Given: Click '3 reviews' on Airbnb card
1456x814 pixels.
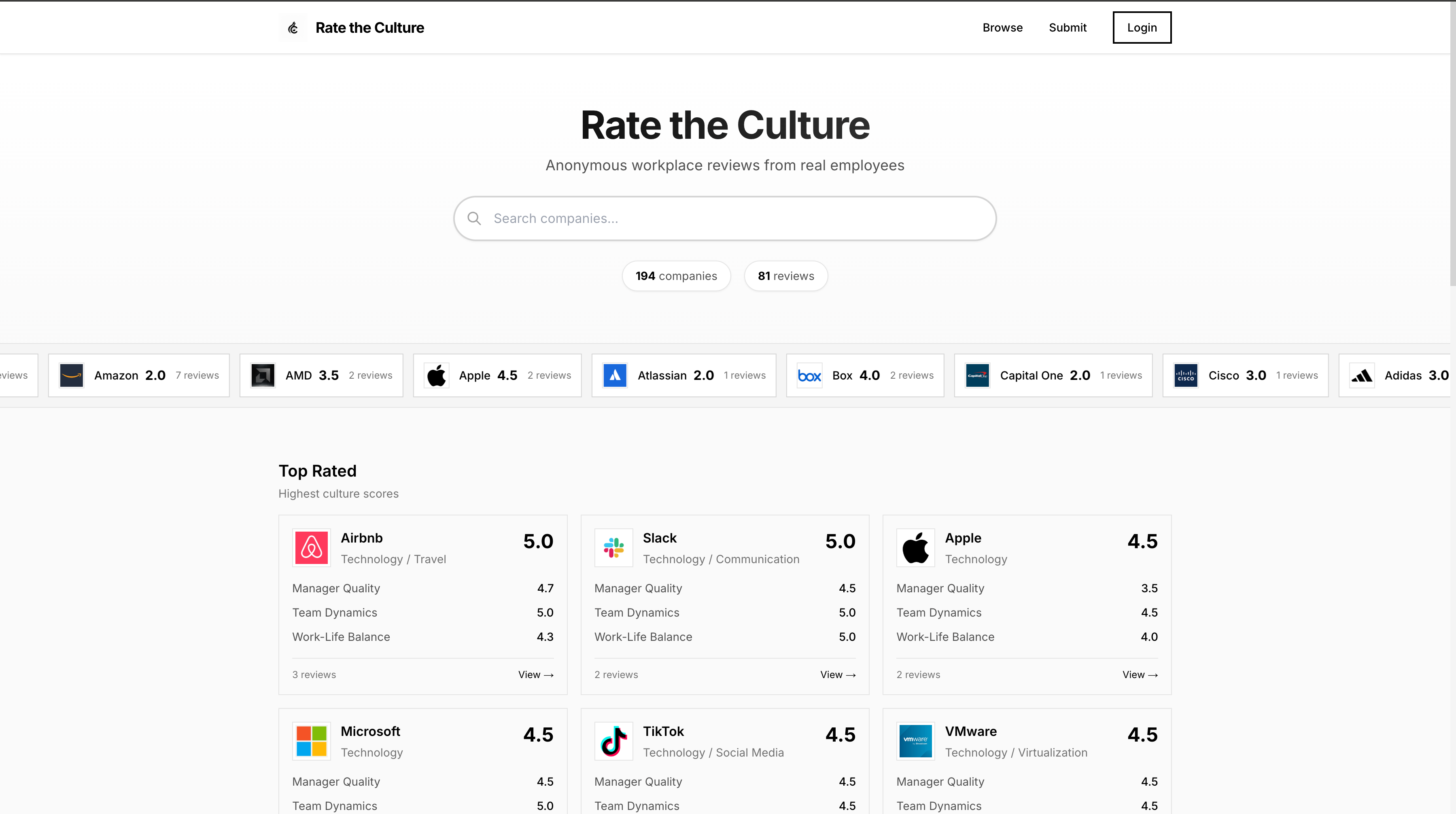Looking at the screenshot, I should click(x=314, y=674).
